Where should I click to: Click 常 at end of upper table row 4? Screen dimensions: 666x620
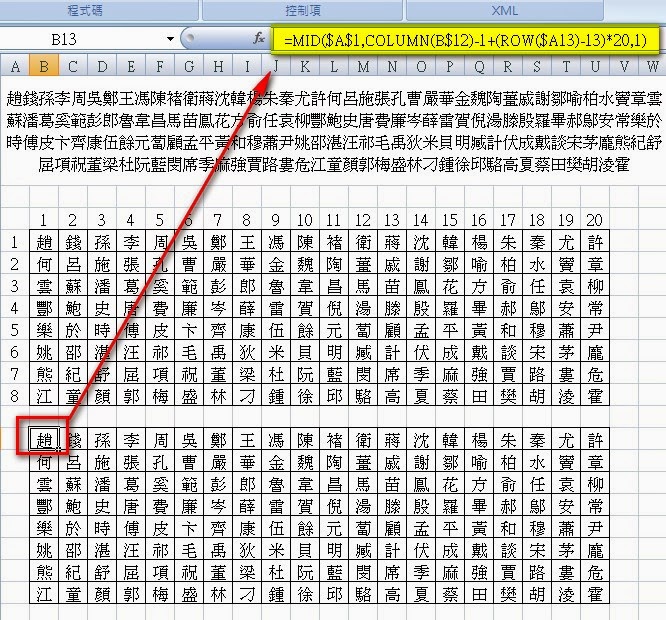point(595,308)
